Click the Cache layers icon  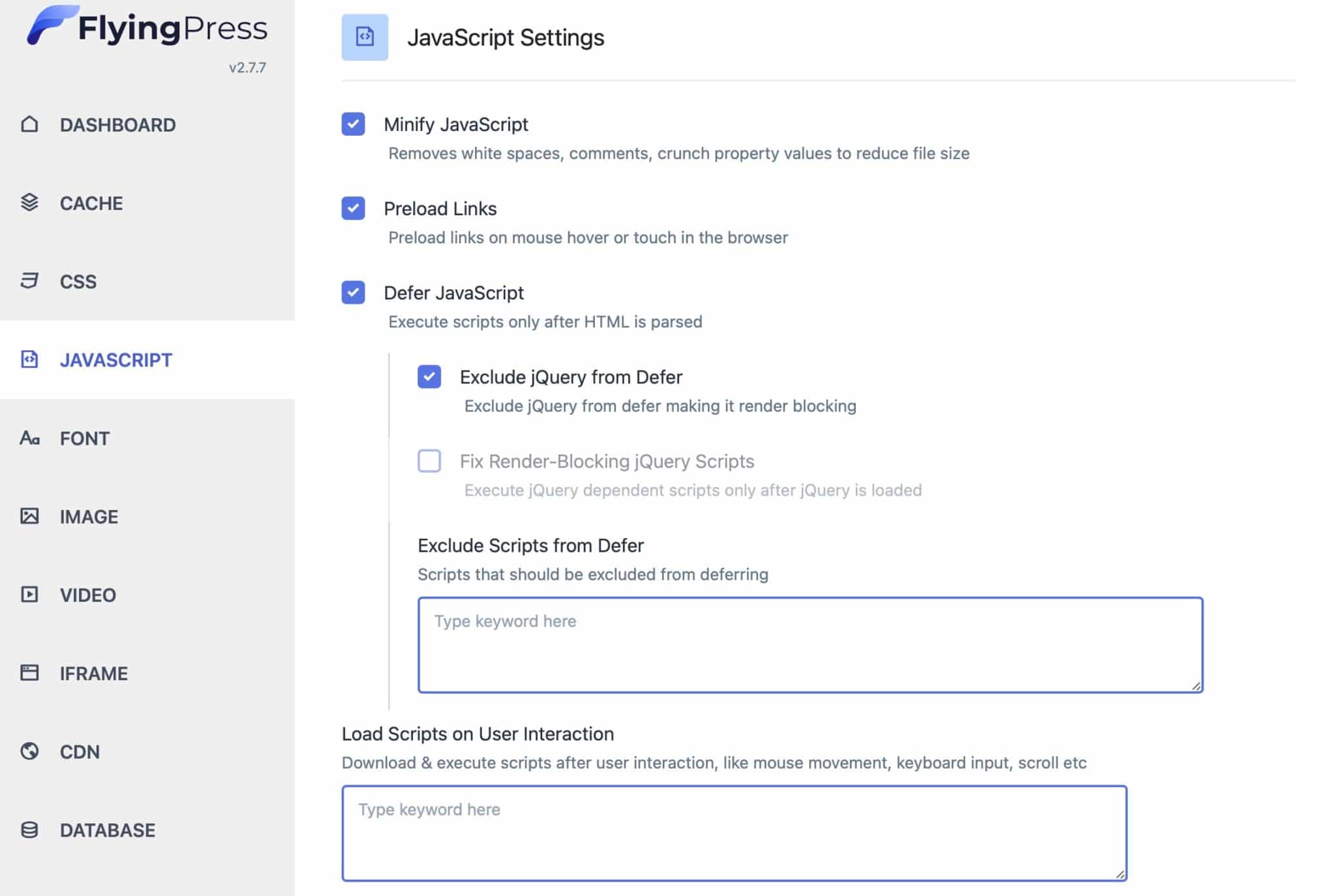(x=29, y=203)
